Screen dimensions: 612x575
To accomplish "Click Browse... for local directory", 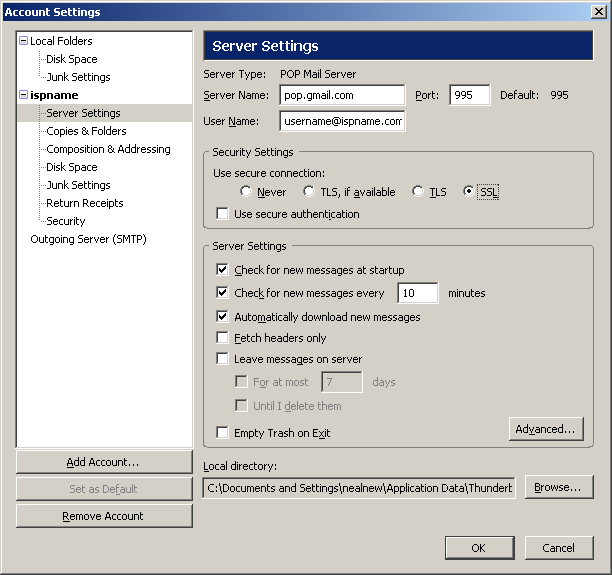I will tap(559, 487).
